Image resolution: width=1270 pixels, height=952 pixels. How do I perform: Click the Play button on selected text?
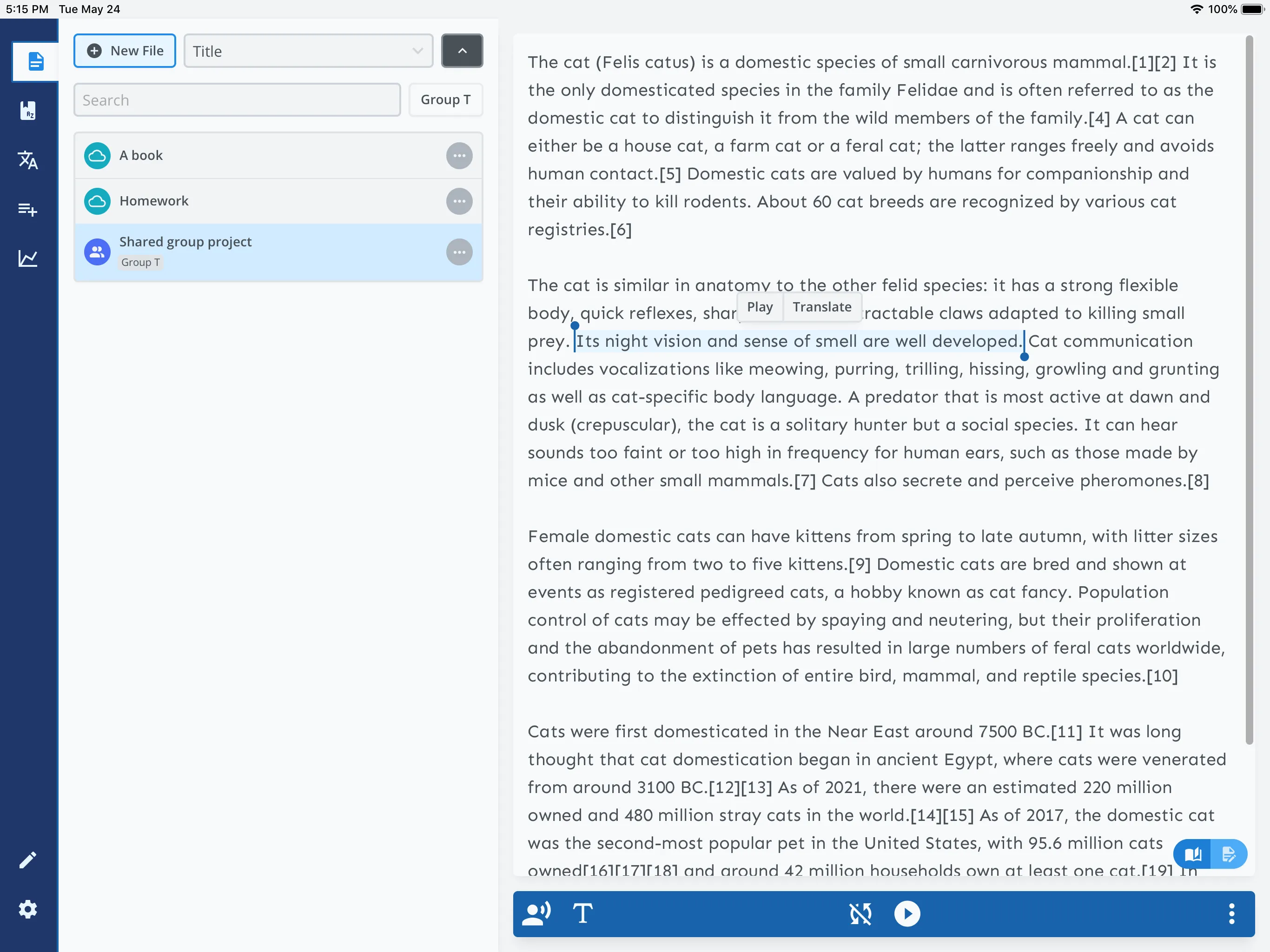tap(760, 307)
